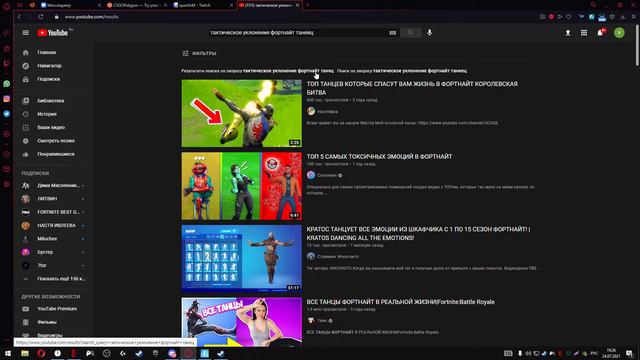The width and height of the screenshot is (640, 360).
Task: Open a new browser tab
Action: pyautogui.click(x=307, y=5)
